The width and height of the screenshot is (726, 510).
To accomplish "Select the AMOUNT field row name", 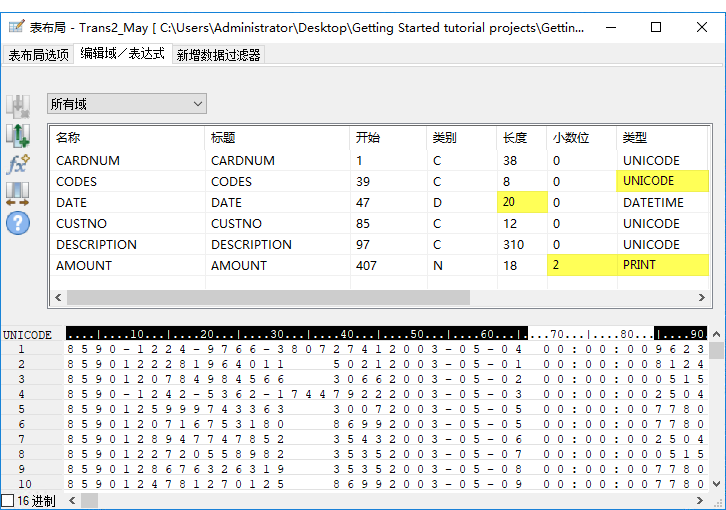I will point(84,265).
